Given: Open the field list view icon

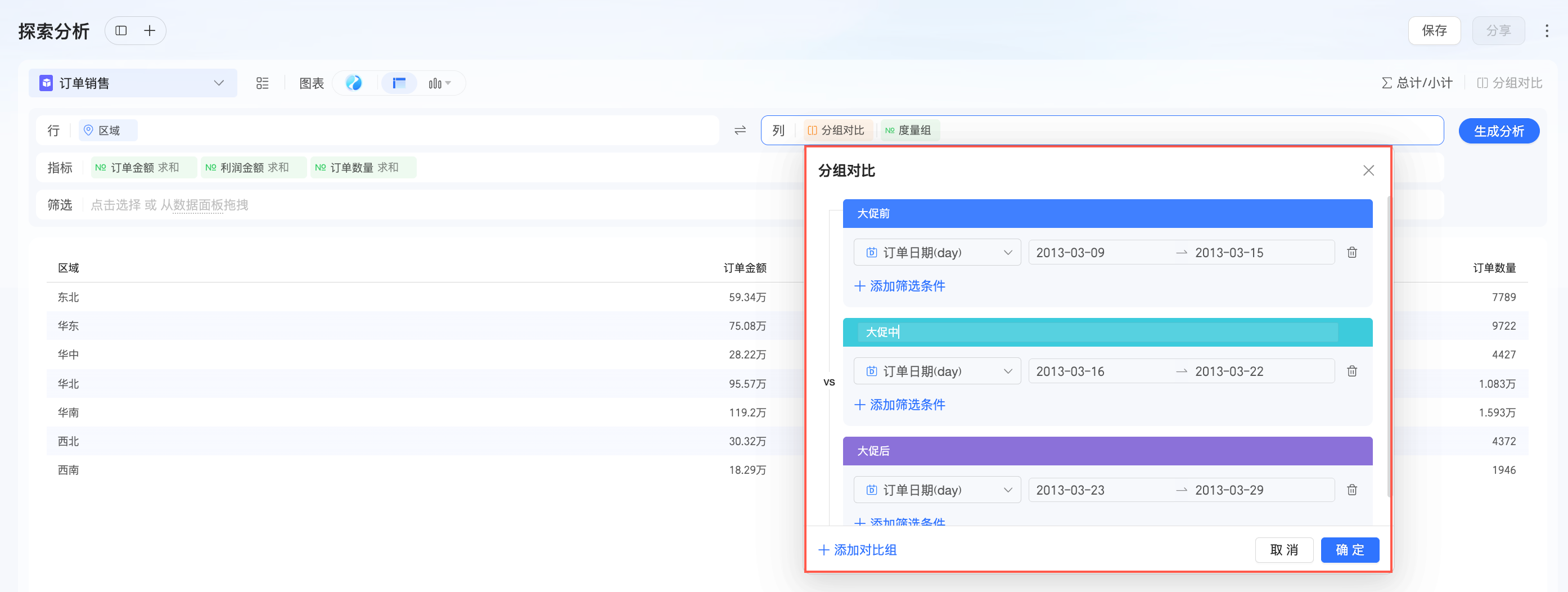Looking at the screenshot, I should 262,83.
